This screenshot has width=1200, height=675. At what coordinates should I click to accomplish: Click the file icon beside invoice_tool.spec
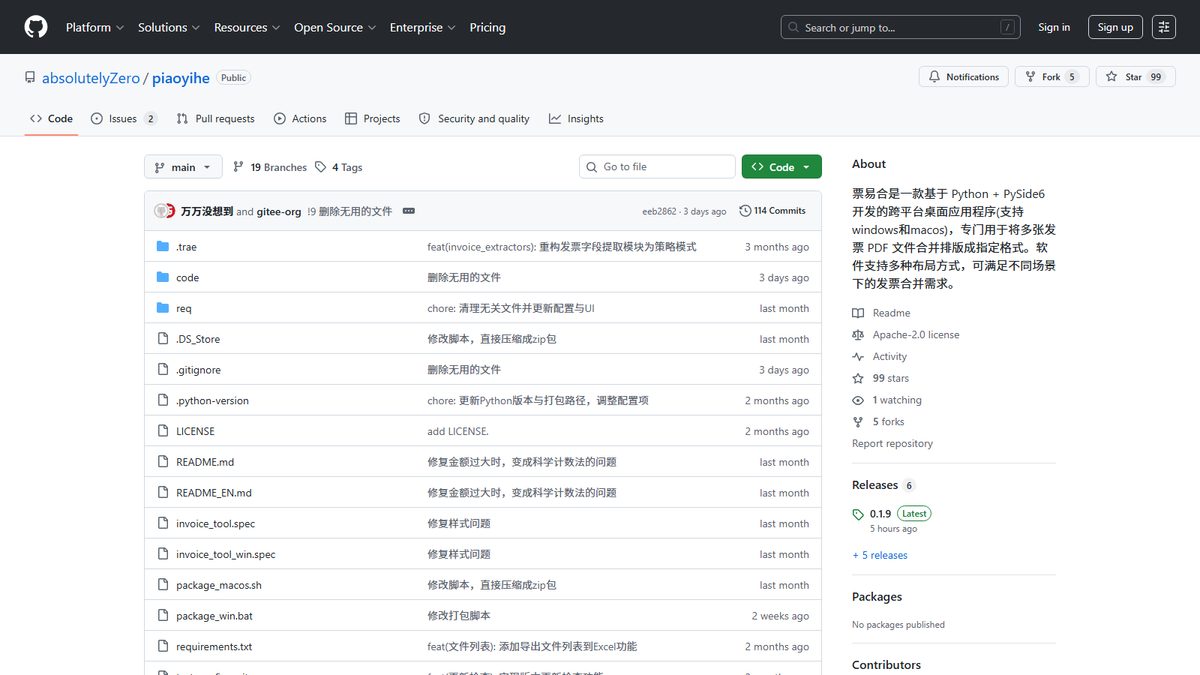[163, 523]
